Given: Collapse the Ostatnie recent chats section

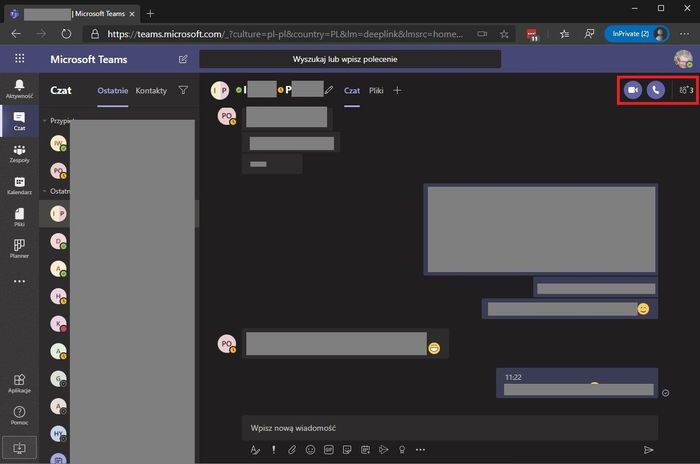Looking at the screenshot, I should pos(45,191).
